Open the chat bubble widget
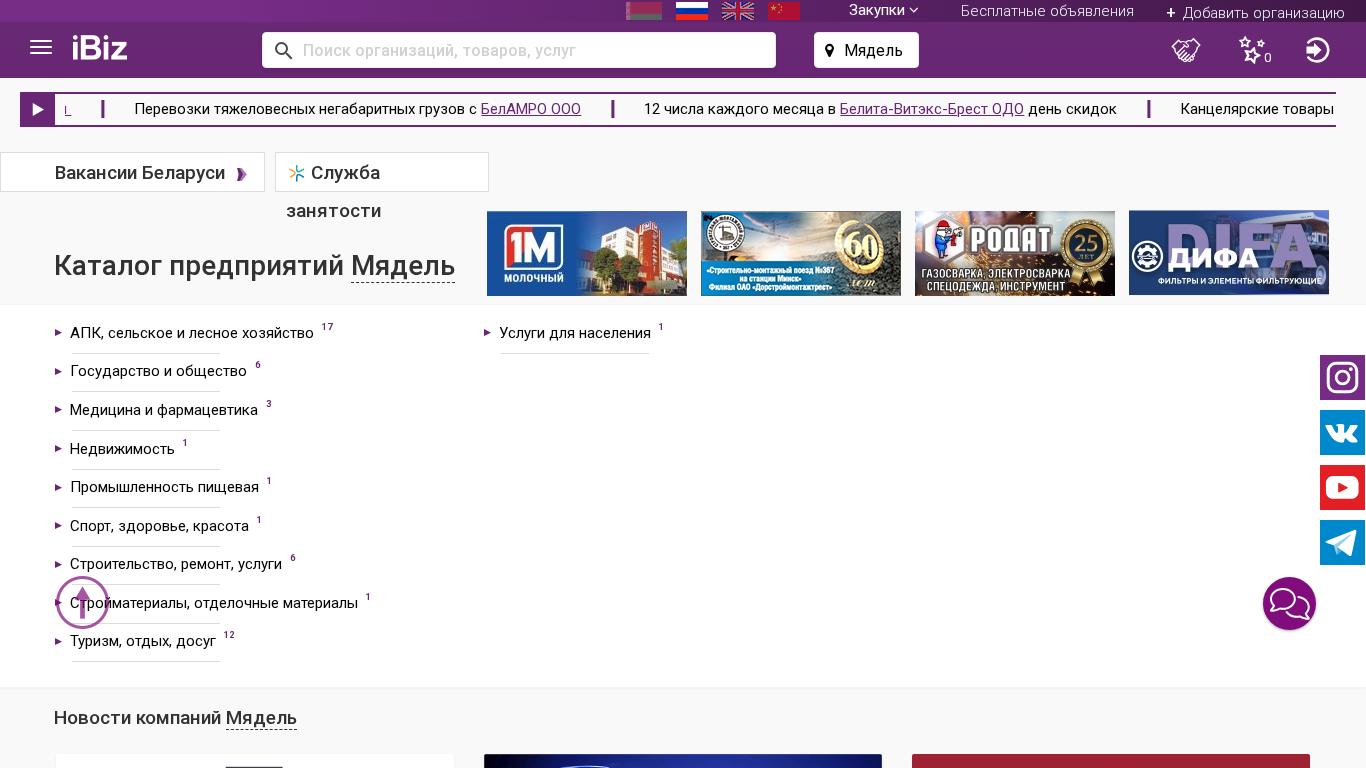 point(1289,604)
